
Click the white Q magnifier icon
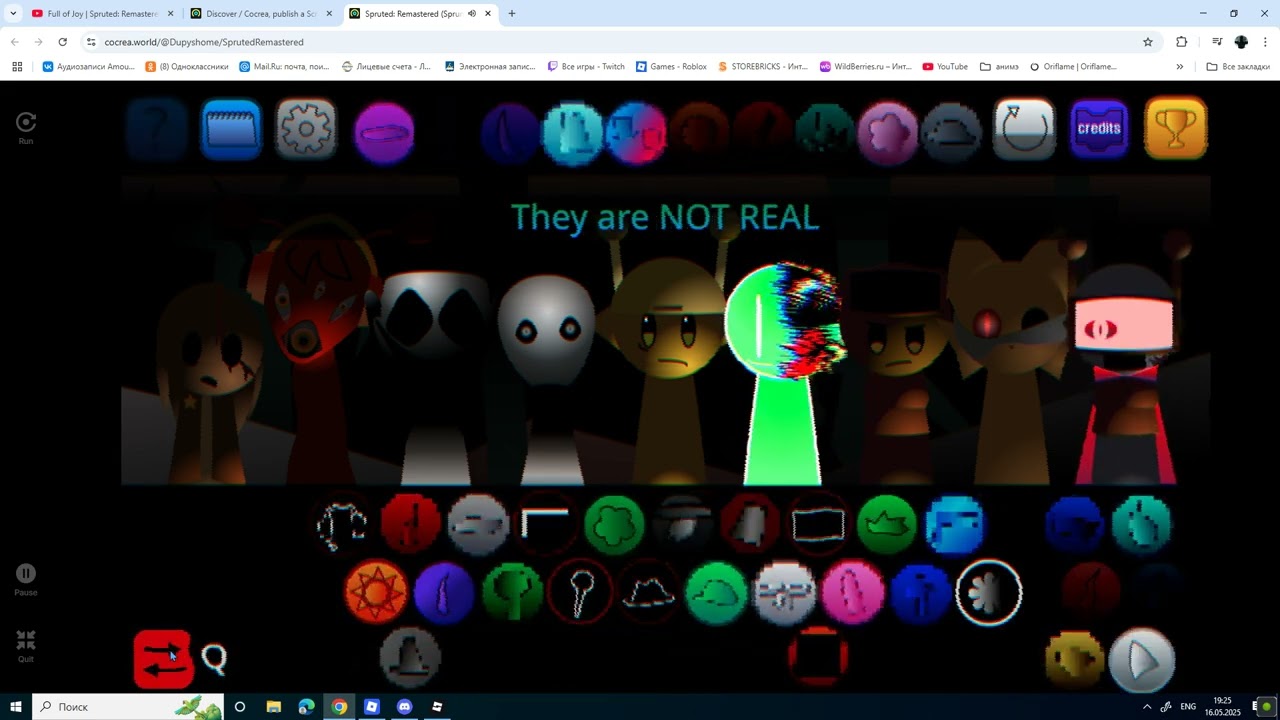(x=214, y=658)
